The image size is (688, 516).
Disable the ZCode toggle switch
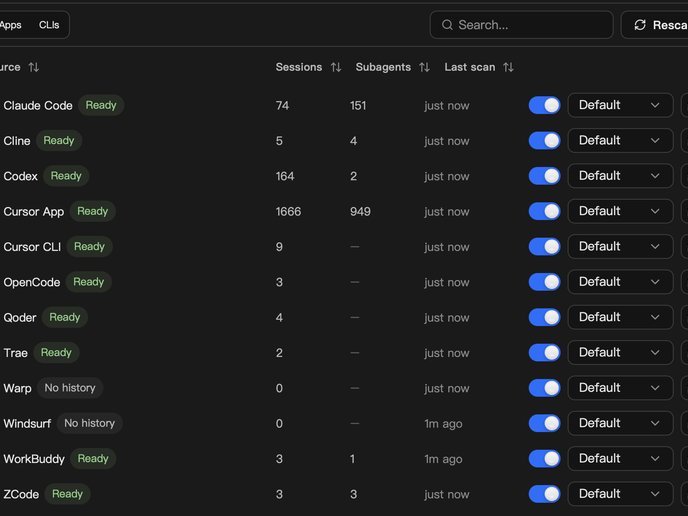(545, 494)
